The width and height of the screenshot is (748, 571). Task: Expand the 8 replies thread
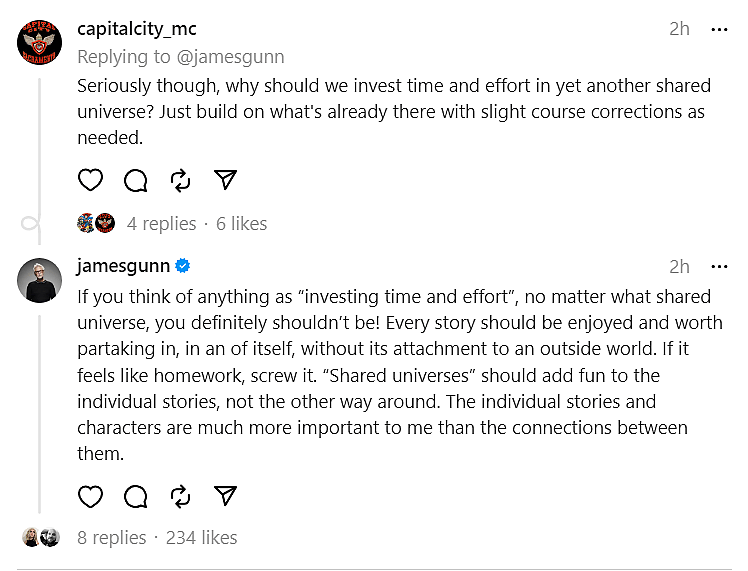click(112, 538)
